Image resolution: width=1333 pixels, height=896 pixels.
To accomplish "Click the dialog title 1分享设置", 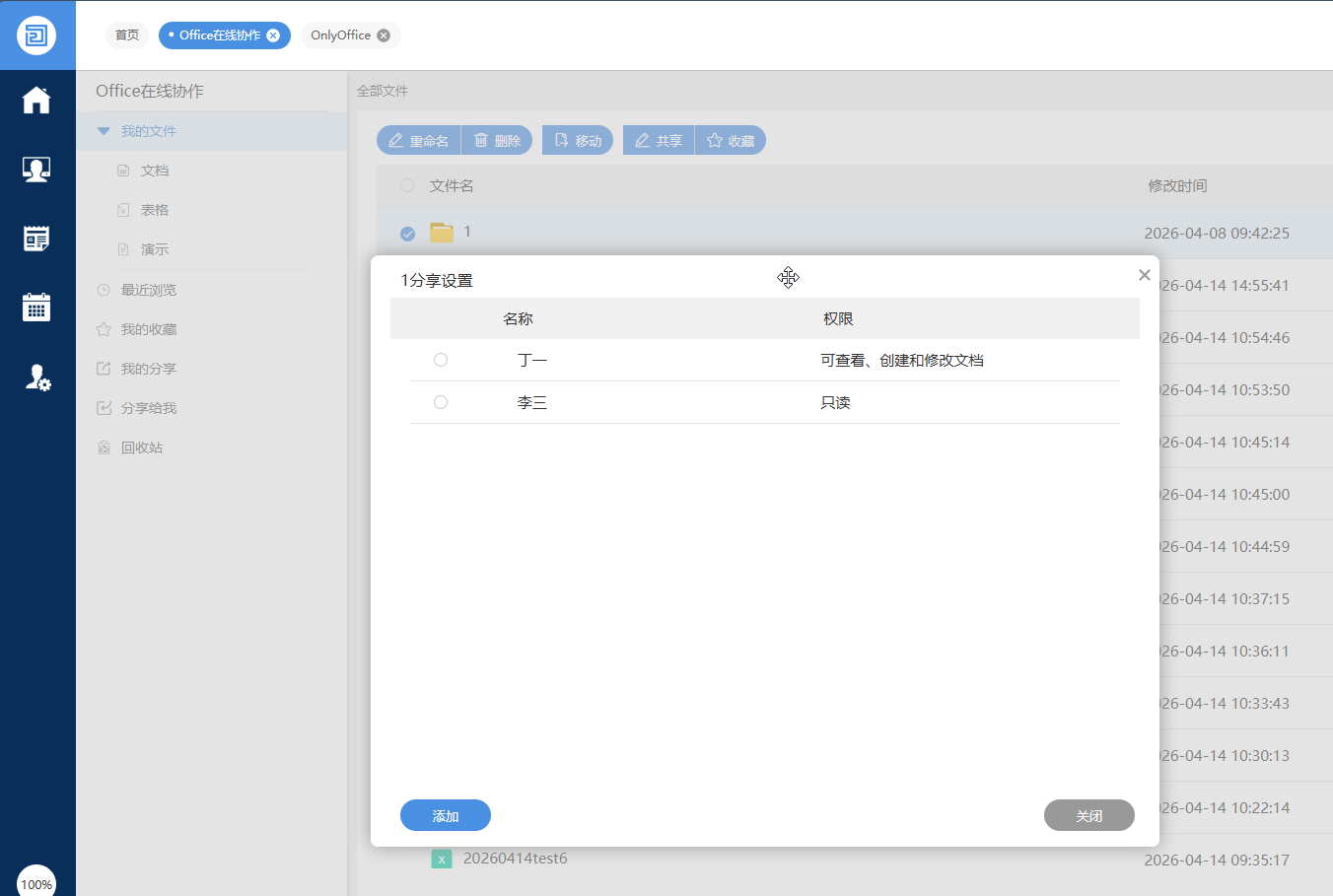I will 437,280.
